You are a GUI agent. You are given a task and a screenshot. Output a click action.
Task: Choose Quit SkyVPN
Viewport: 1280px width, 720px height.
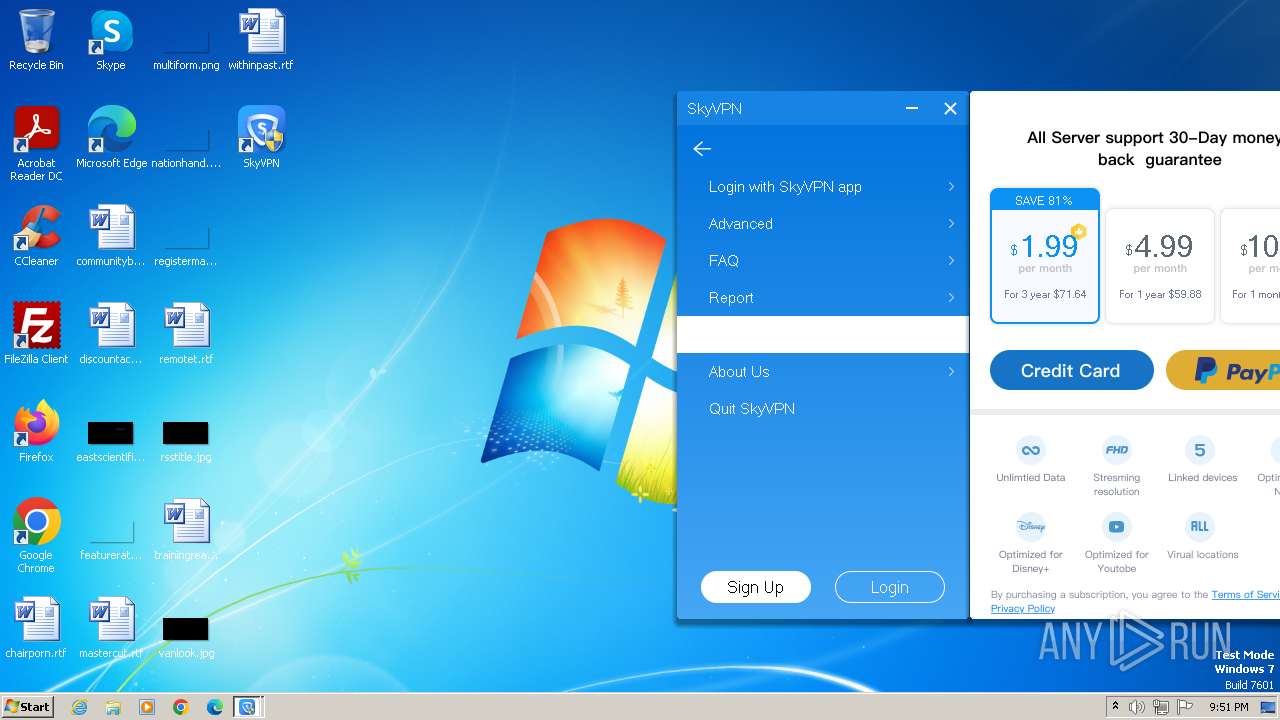click(822, 409)
